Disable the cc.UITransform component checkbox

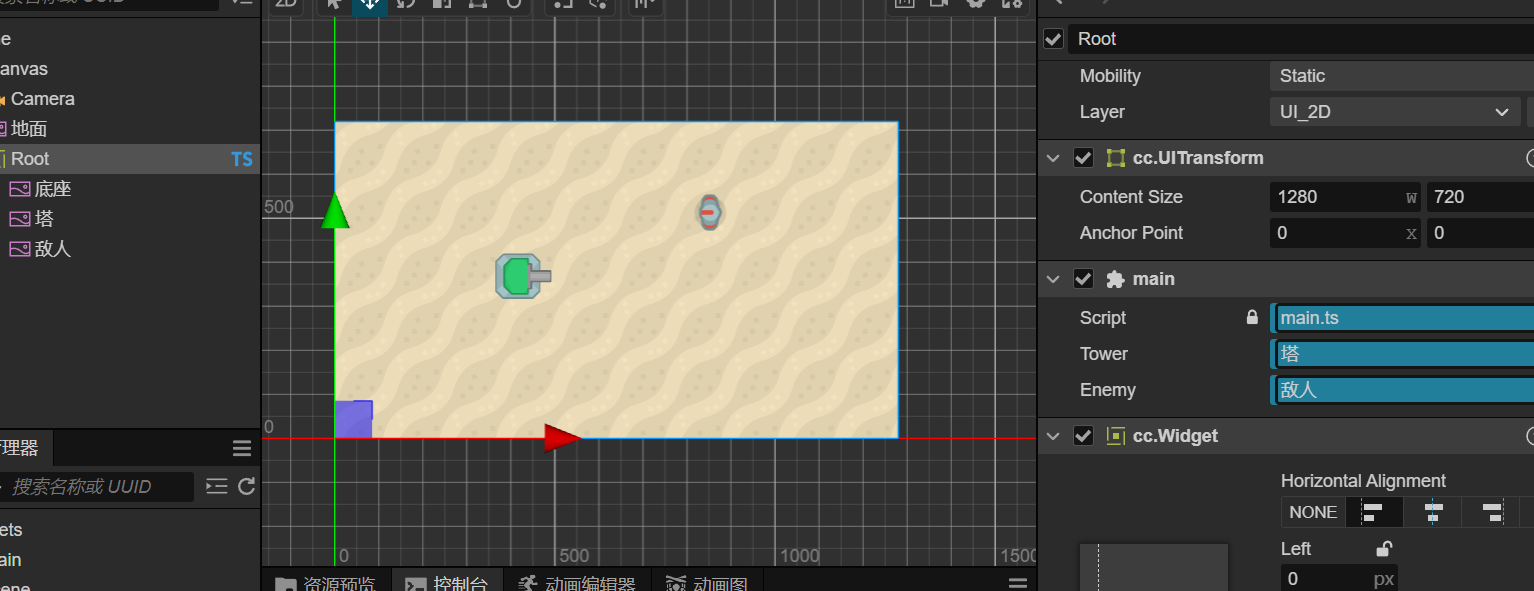1083,158
